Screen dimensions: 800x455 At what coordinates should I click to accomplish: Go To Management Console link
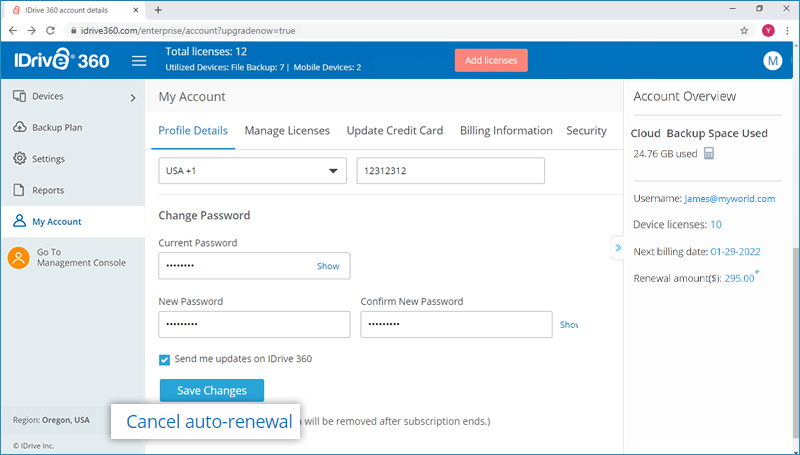tap(81, 258)
